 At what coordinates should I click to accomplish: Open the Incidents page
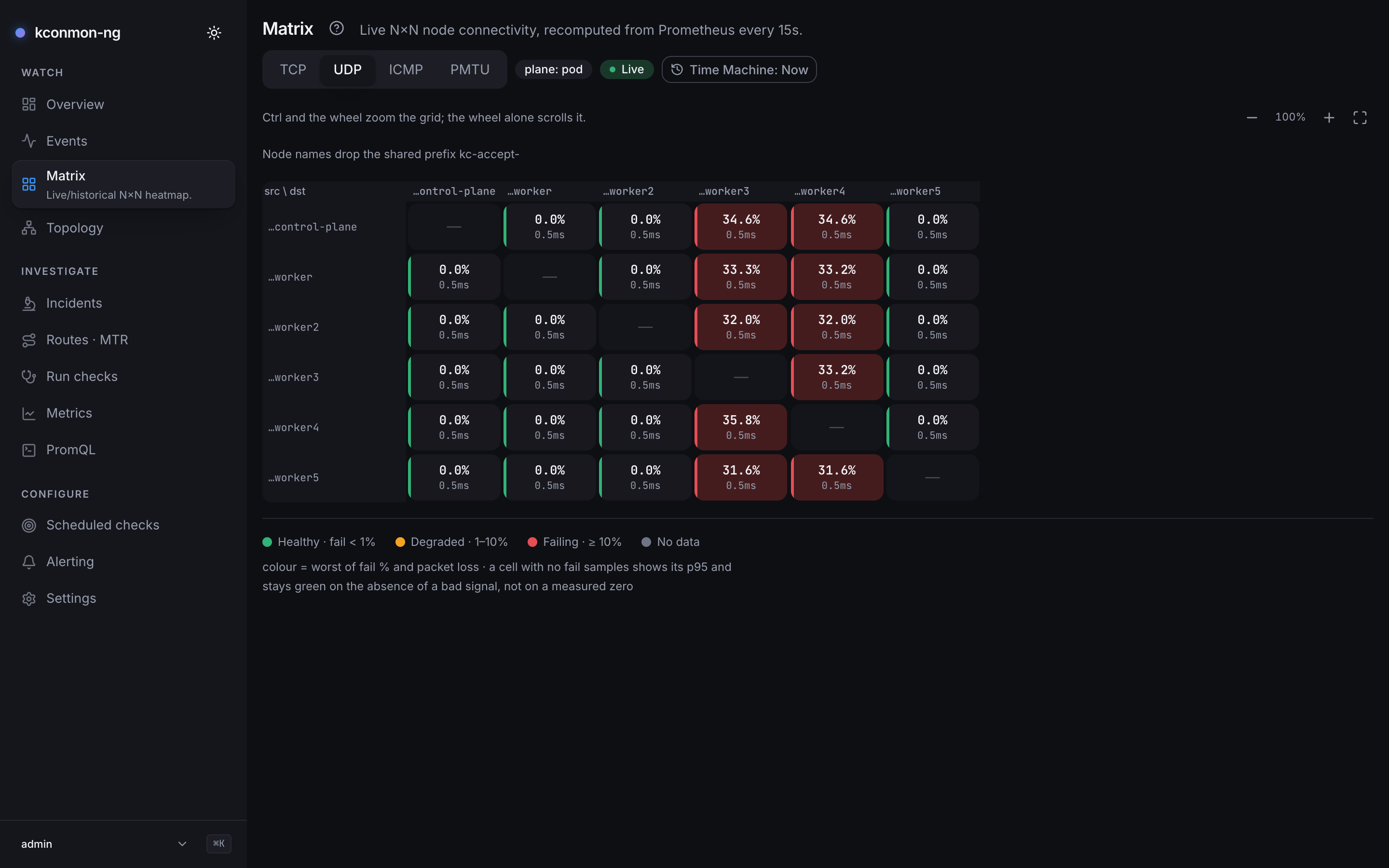click(123, 303)
